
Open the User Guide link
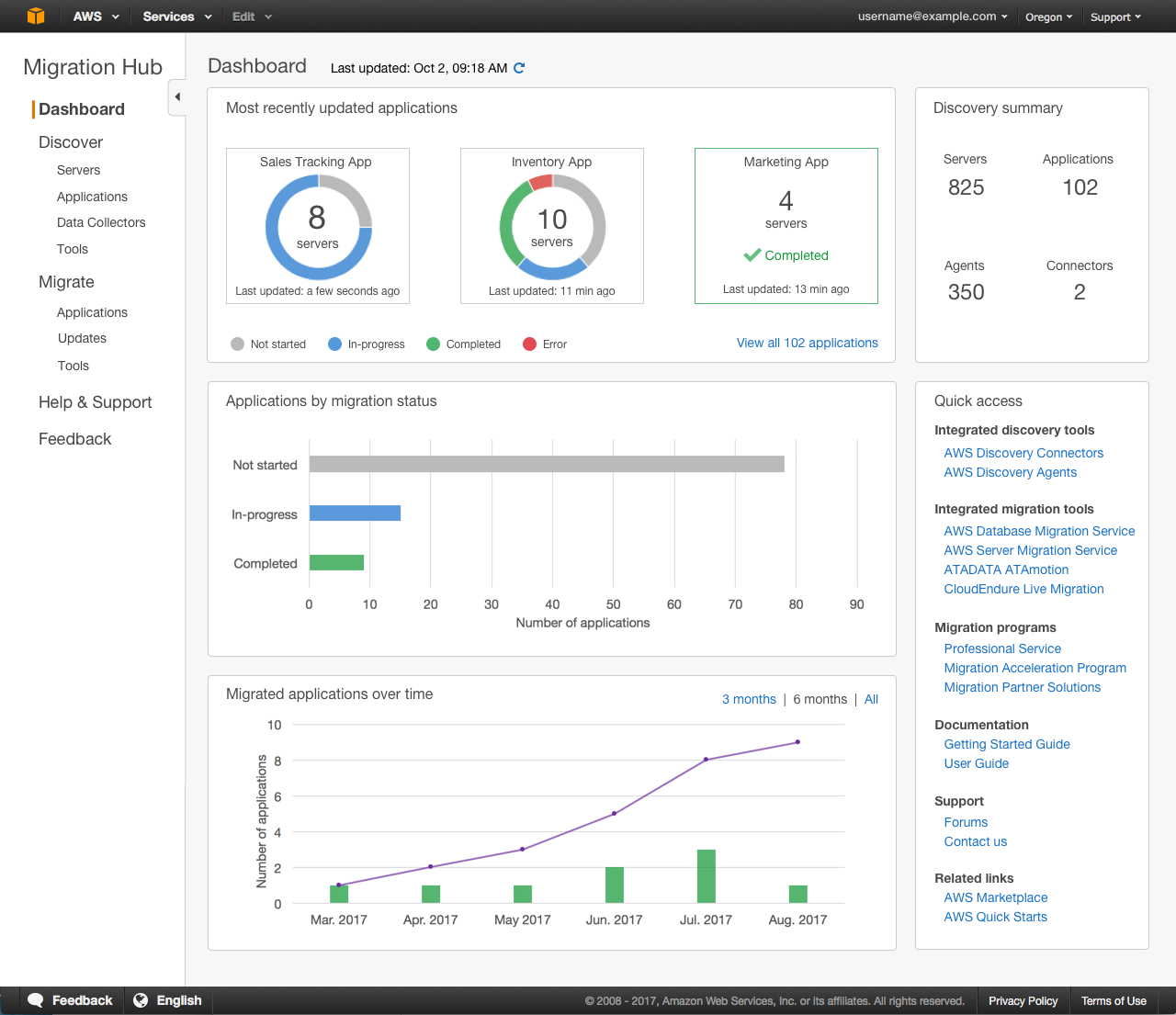click(x=977, y=763)
